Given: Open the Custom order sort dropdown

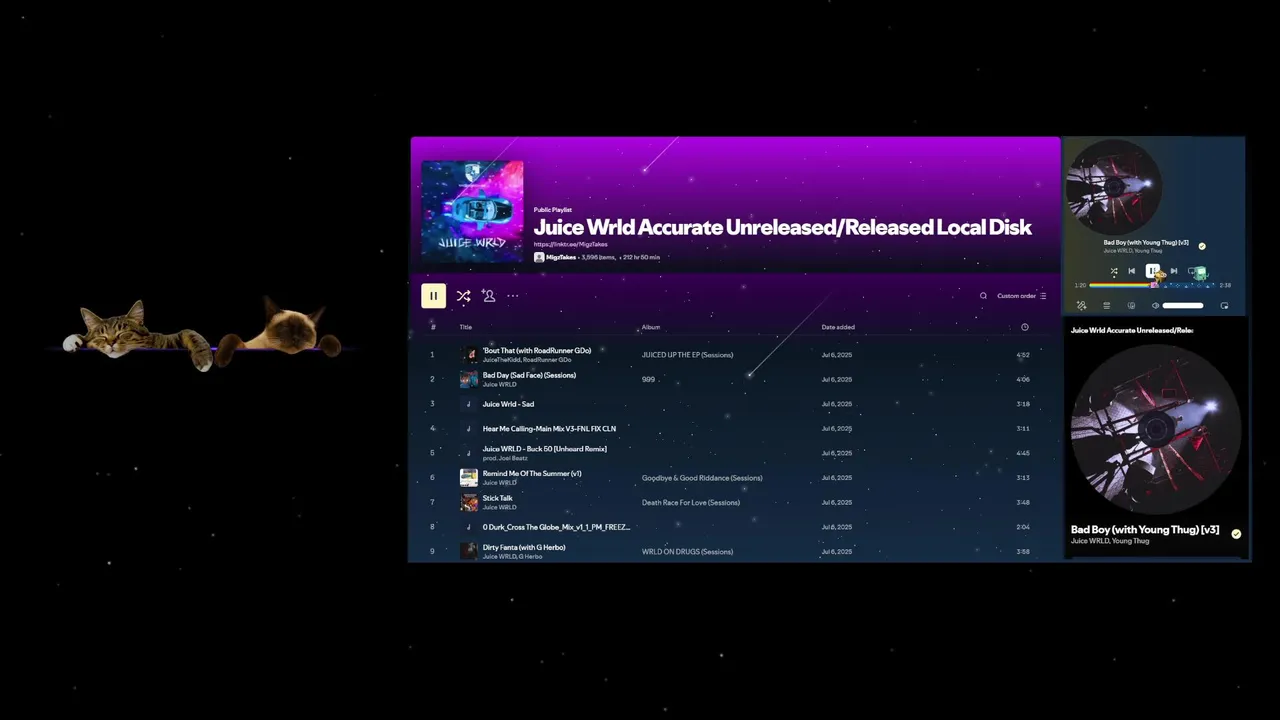Looking at the screenshot, I should (x=1021, y=296).
